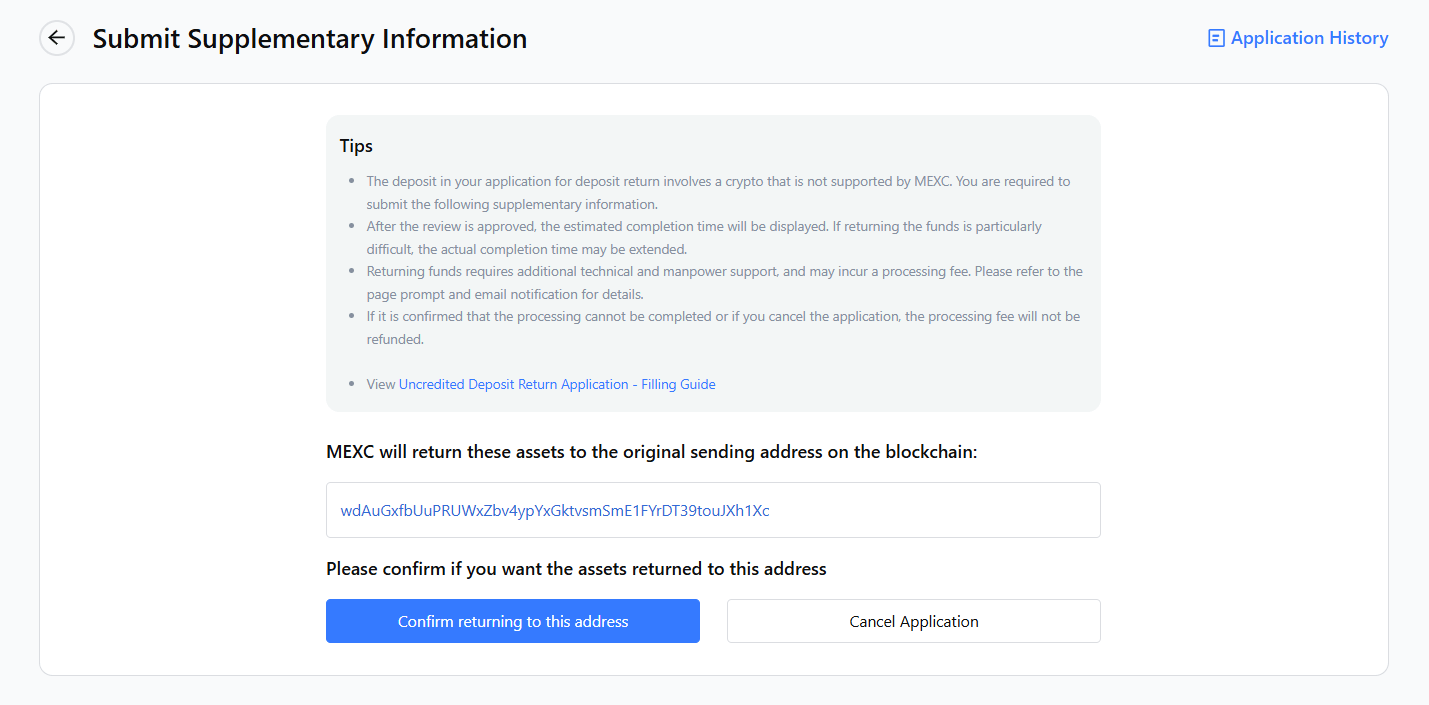Open the Application History link
This screenshot has width=1429, height=705.
pyautogui.click(x=1309, y=38)
